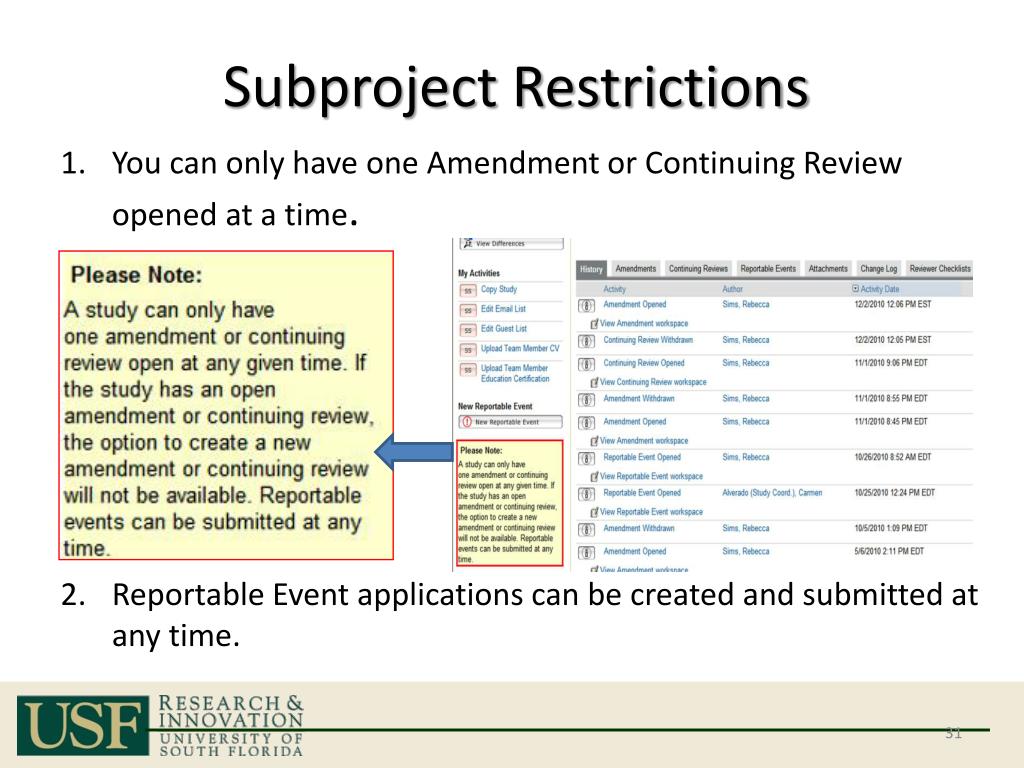Click the date 5/6/2010 2:11 PM EDT
The height and width of the screenshot is (768, 1024).
coord(889,551)
